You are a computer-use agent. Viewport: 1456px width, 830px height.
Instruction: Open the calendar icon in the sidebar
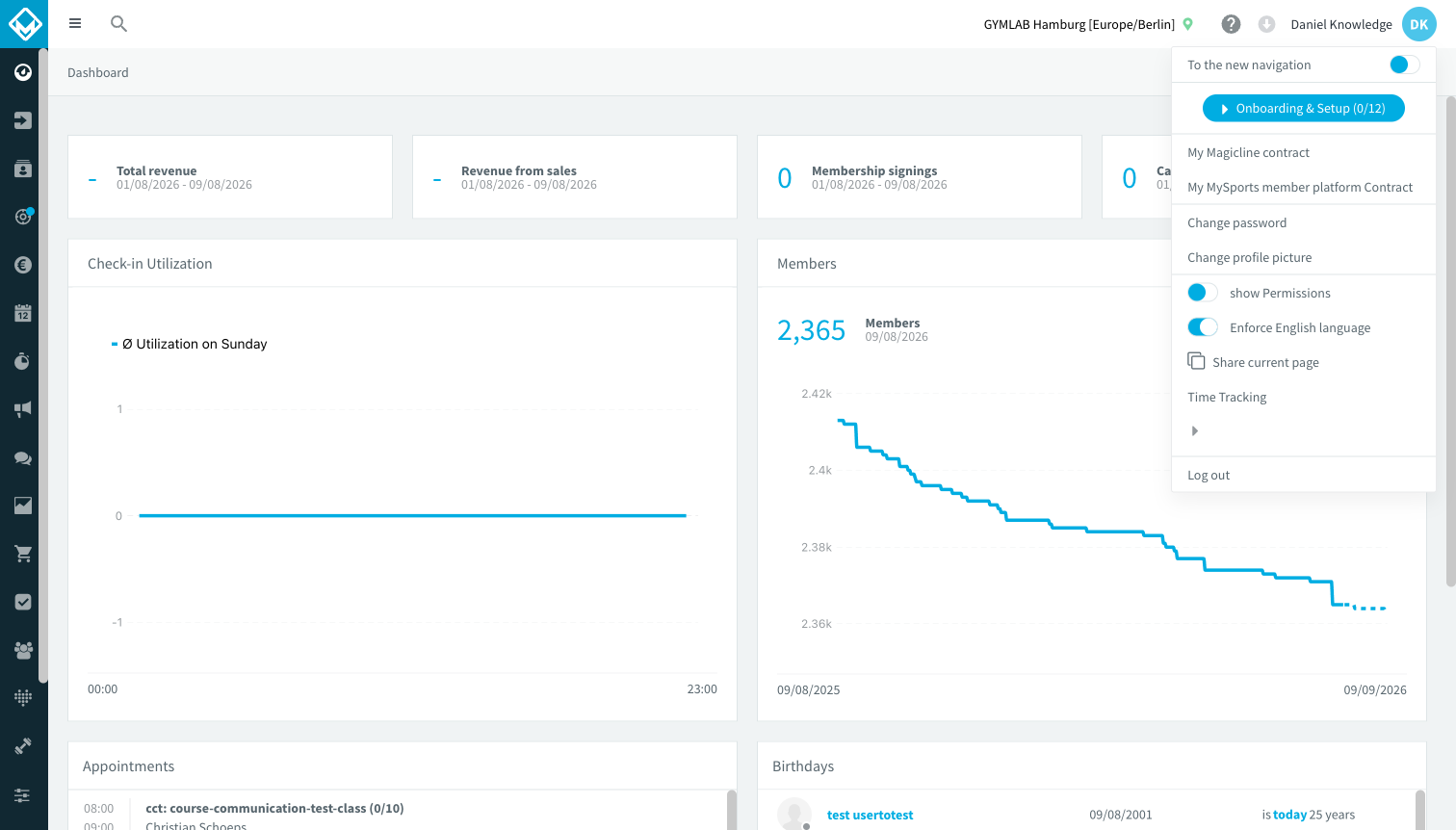click(23, 313)
